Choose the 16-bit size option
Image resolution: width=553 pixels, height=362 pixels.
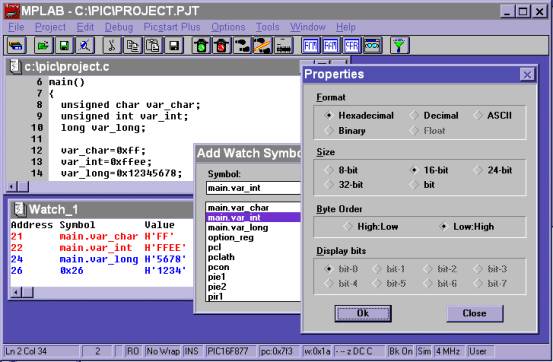coord(429,170)
